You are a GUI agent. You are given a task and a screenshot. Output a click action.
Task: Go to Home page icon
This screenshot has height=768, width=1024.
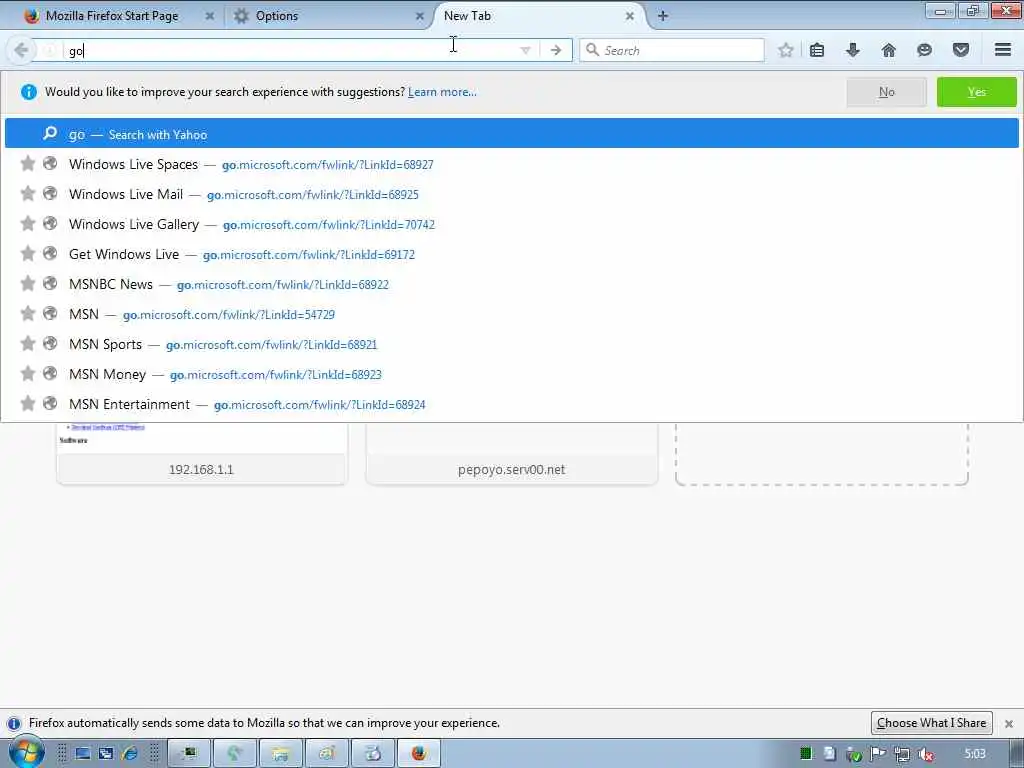click(x=888, y=50)
